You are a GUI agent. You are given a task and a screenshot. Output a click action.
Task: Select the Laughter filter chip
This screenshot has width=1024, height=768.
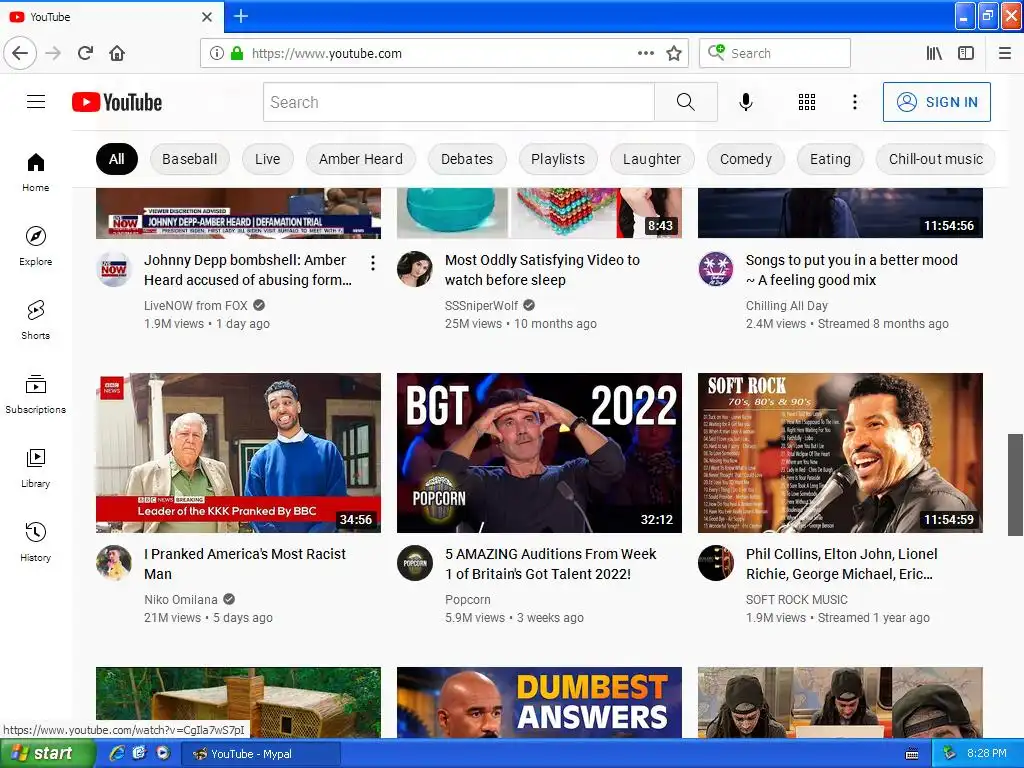652,159
